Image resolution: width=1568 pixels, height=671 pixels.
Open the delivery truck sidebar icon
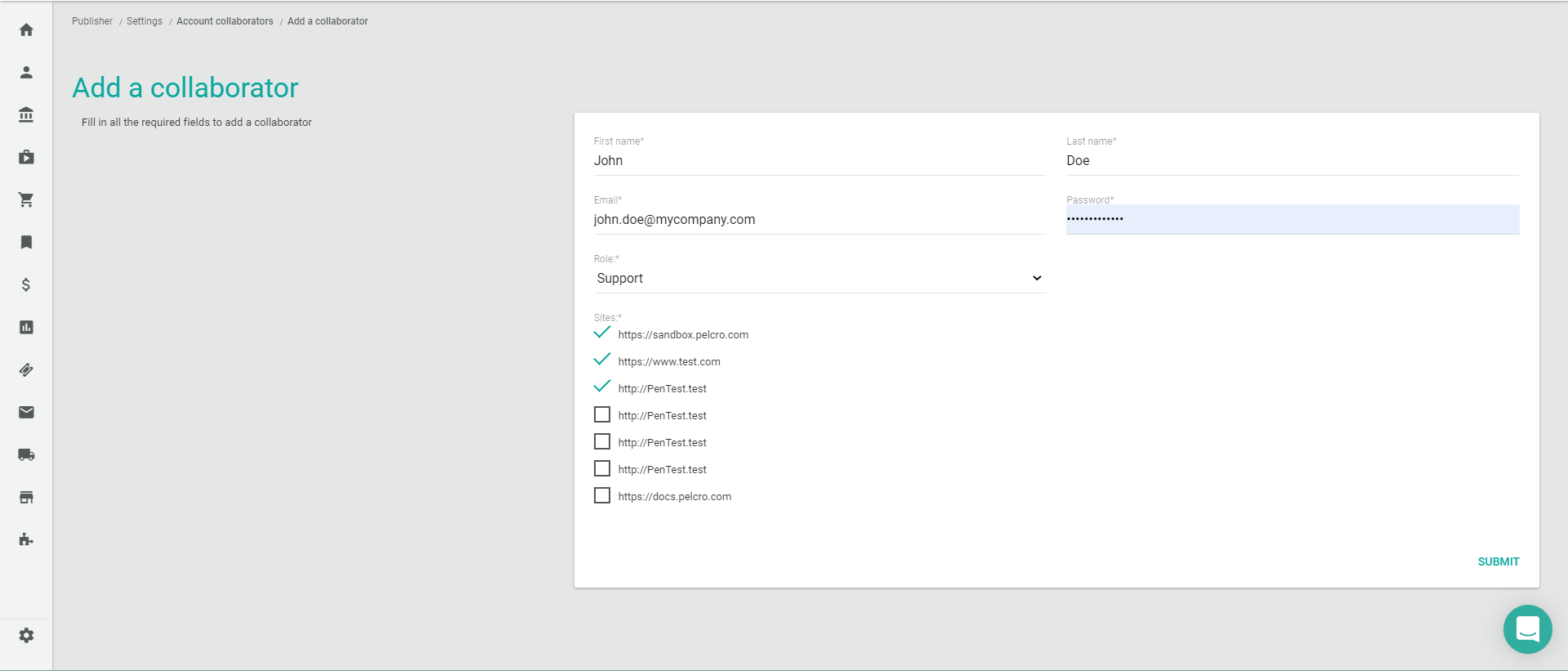[26, 455]
